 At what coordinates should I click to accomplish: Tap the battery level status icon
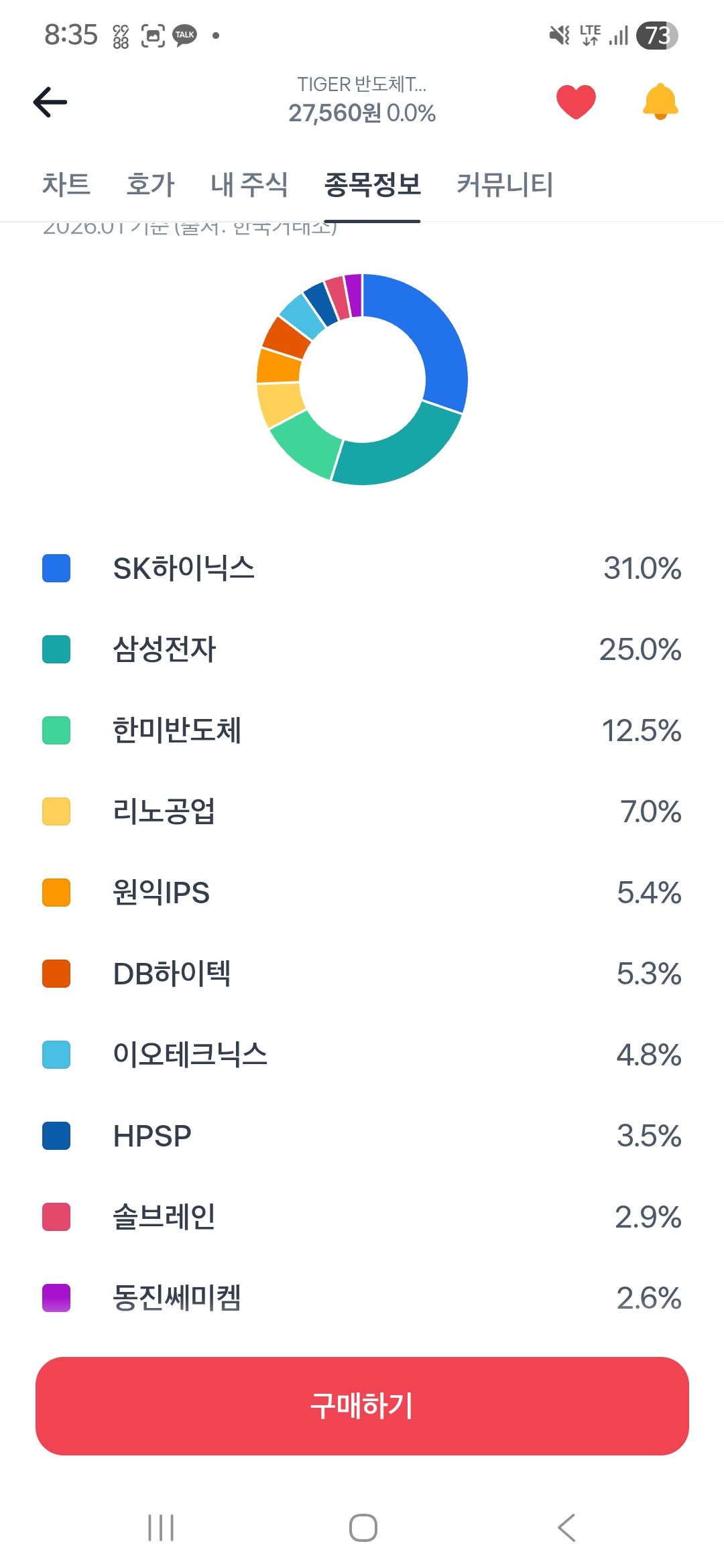657,35
